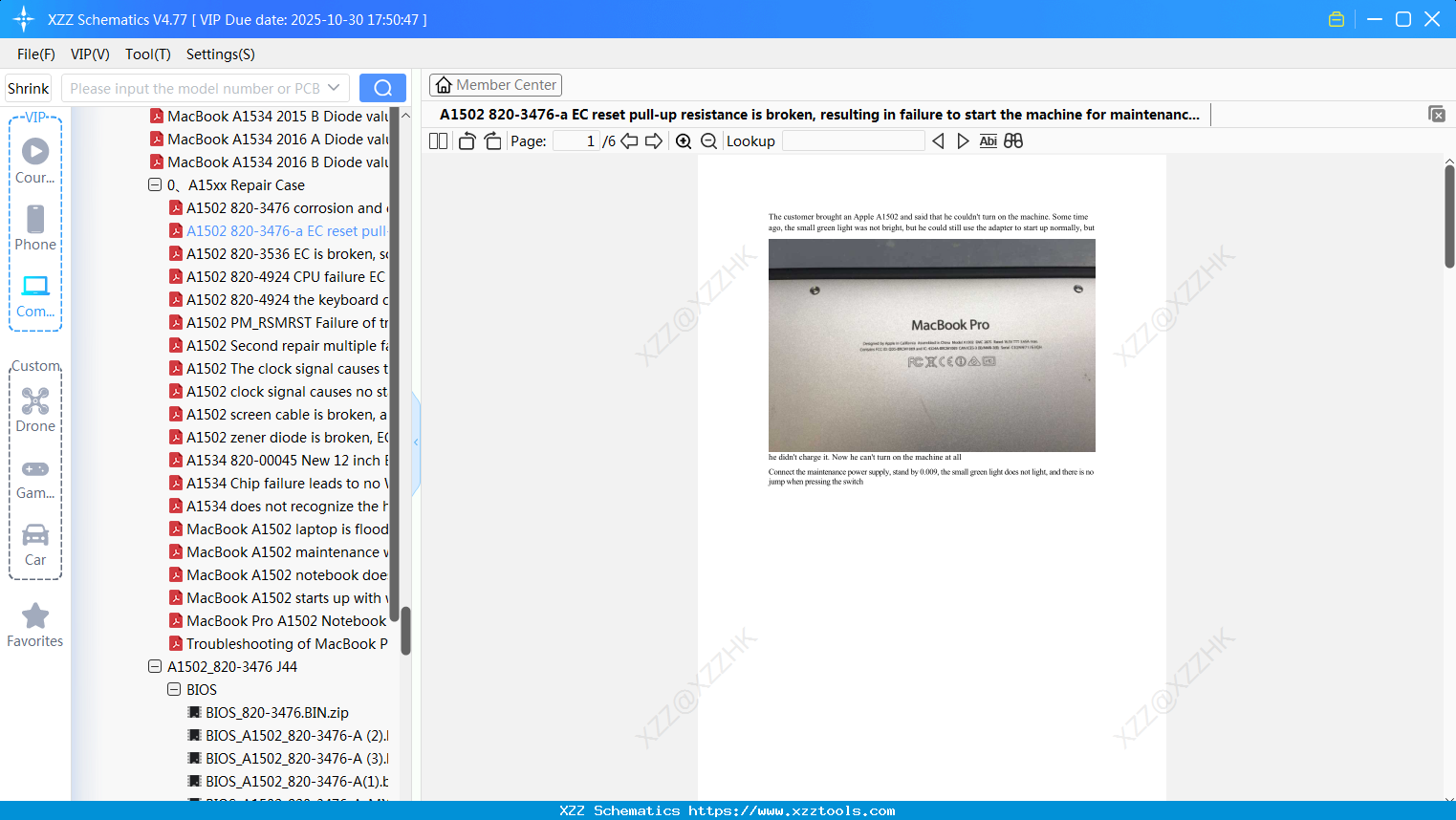Open A1502 820-3476 corrosion case
Screen dimensions: 1456x820
[278, 208]
